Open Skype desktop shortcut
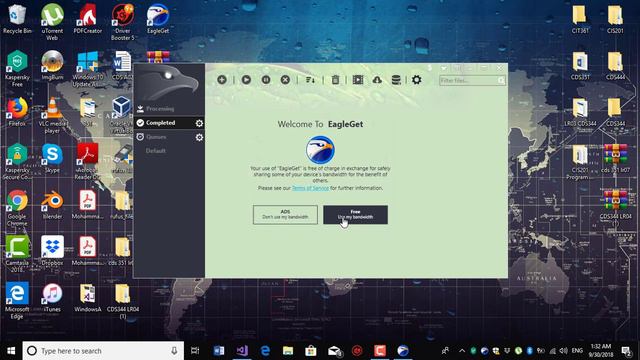 tap(52, 158)
